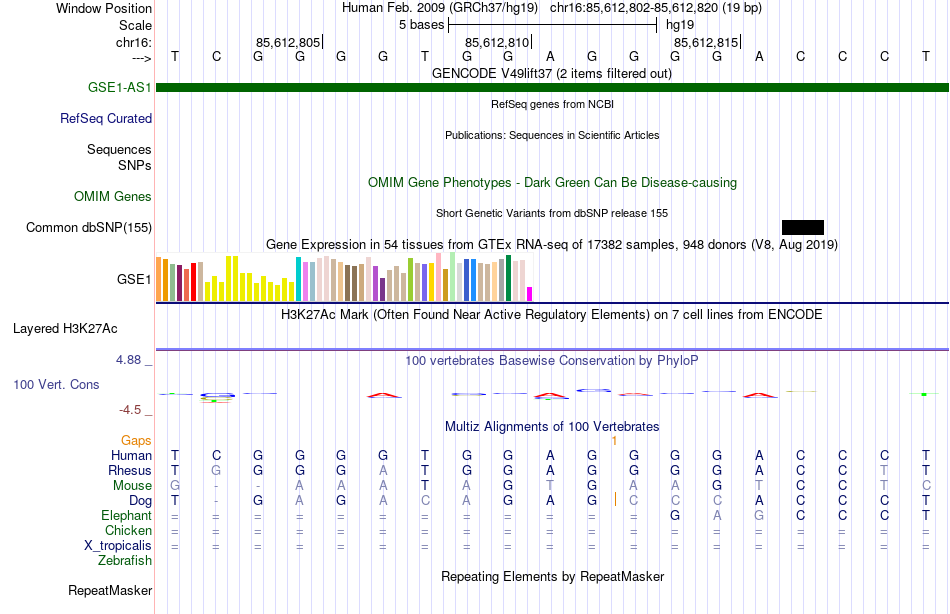Click the GENCODE V49lift37 track title
The height and width of the screenshot is (614, 950).
click(552, 73)
